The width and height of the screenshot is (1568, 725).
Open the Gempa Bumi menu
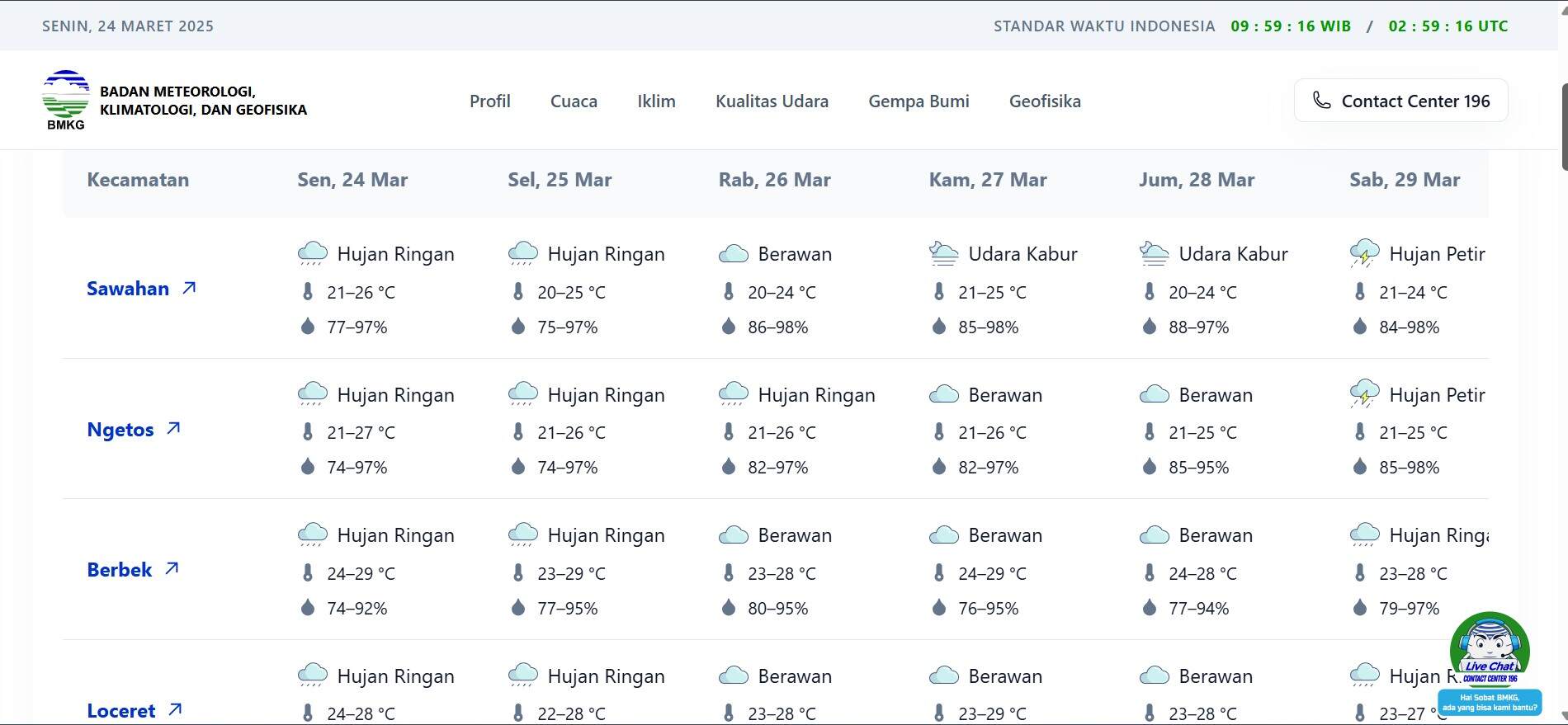(x=919, y=101)
